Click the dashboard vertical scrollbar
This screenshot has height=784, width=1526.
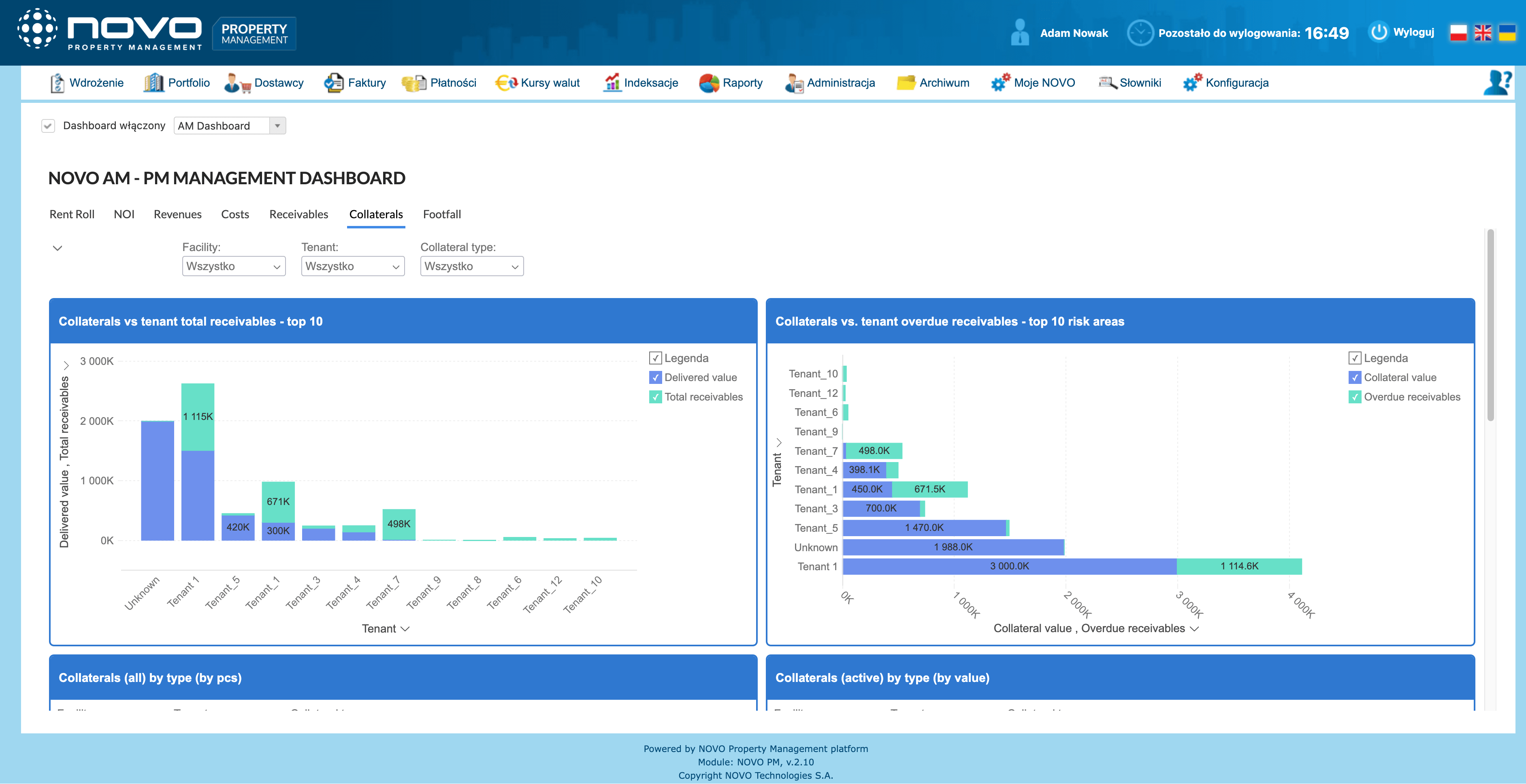(x=1490, y=326)
